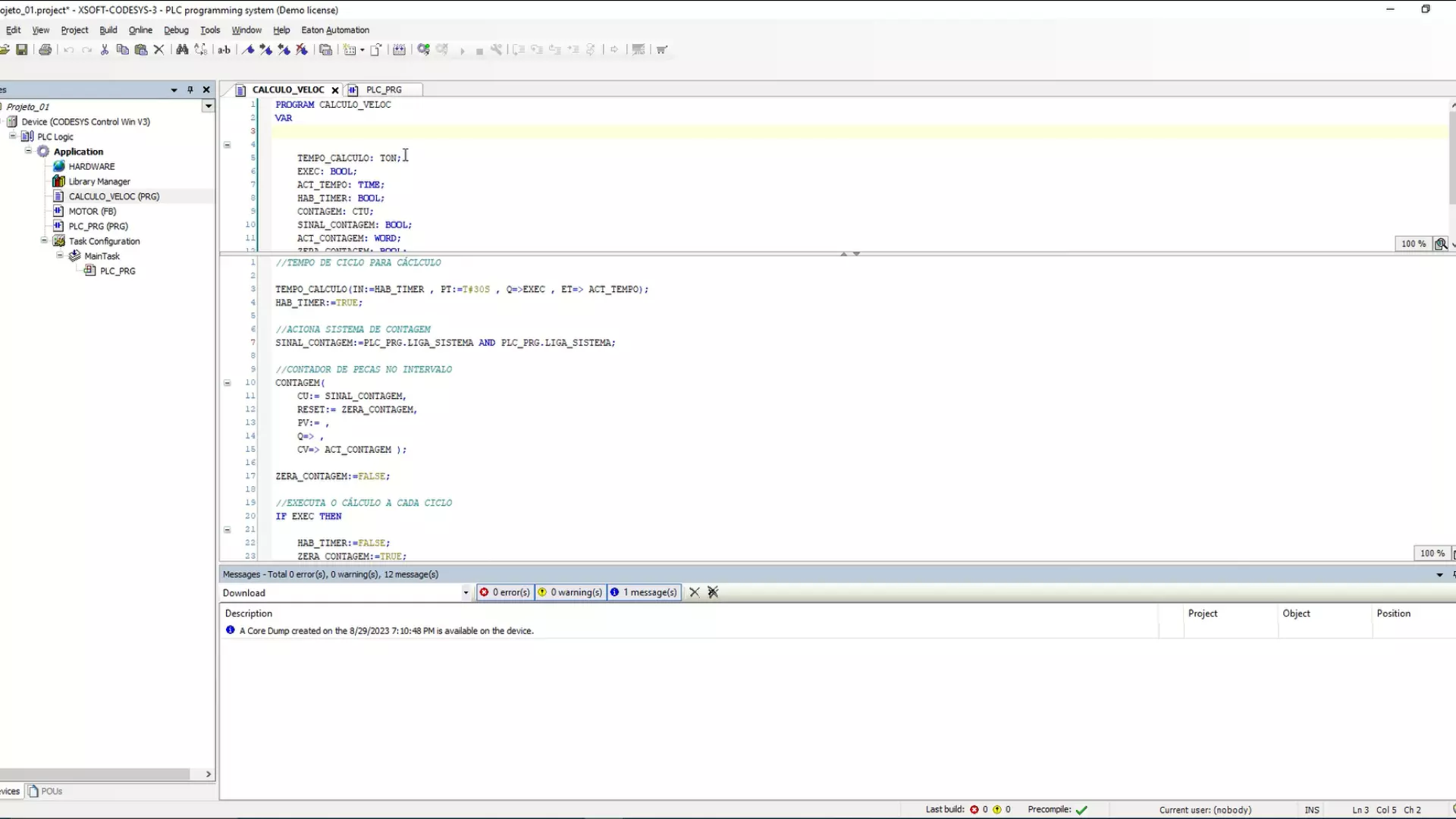Open the Download message category dropdown
The image size is (1456, 819).
(x=466, y=593)
